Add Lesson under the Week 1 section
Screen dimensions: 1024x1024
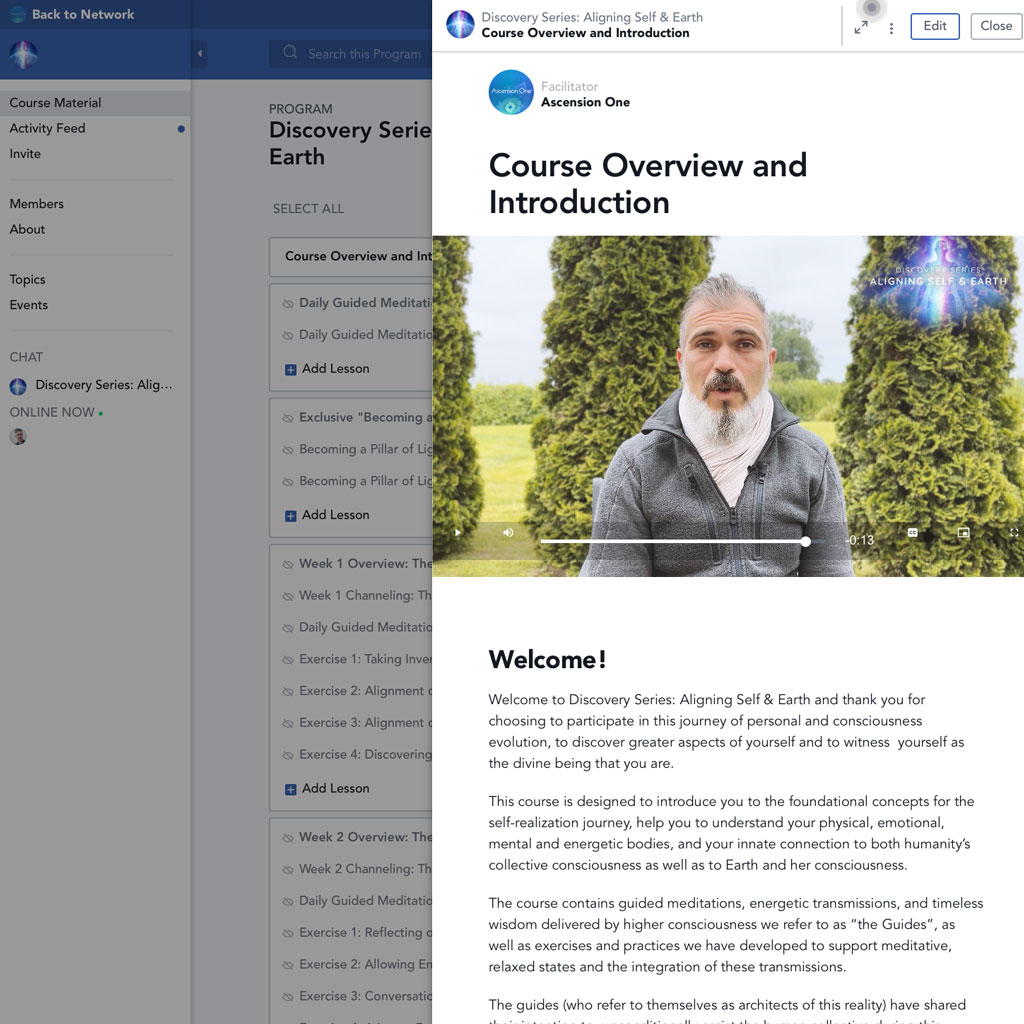(x=327, y=789)
